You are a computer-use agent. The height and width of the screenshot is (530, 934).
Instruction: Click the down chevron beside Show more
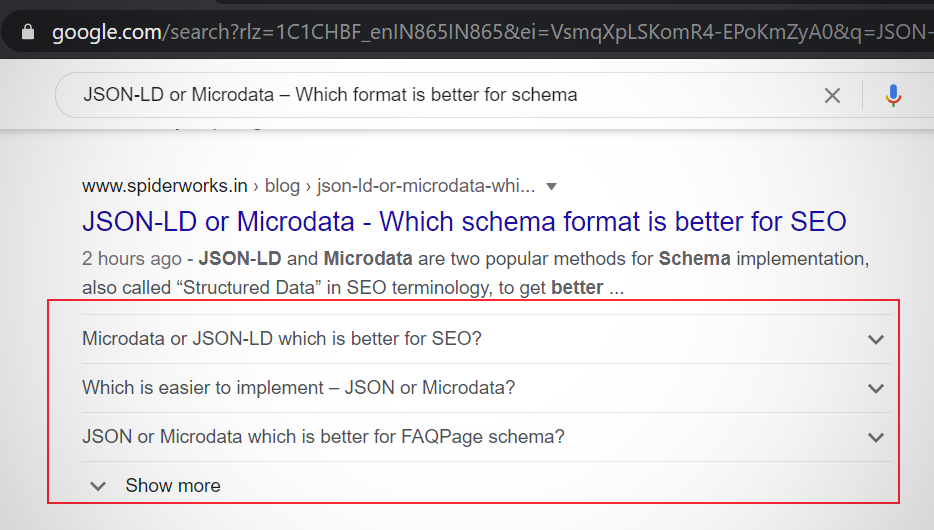(x=98, y=486)
